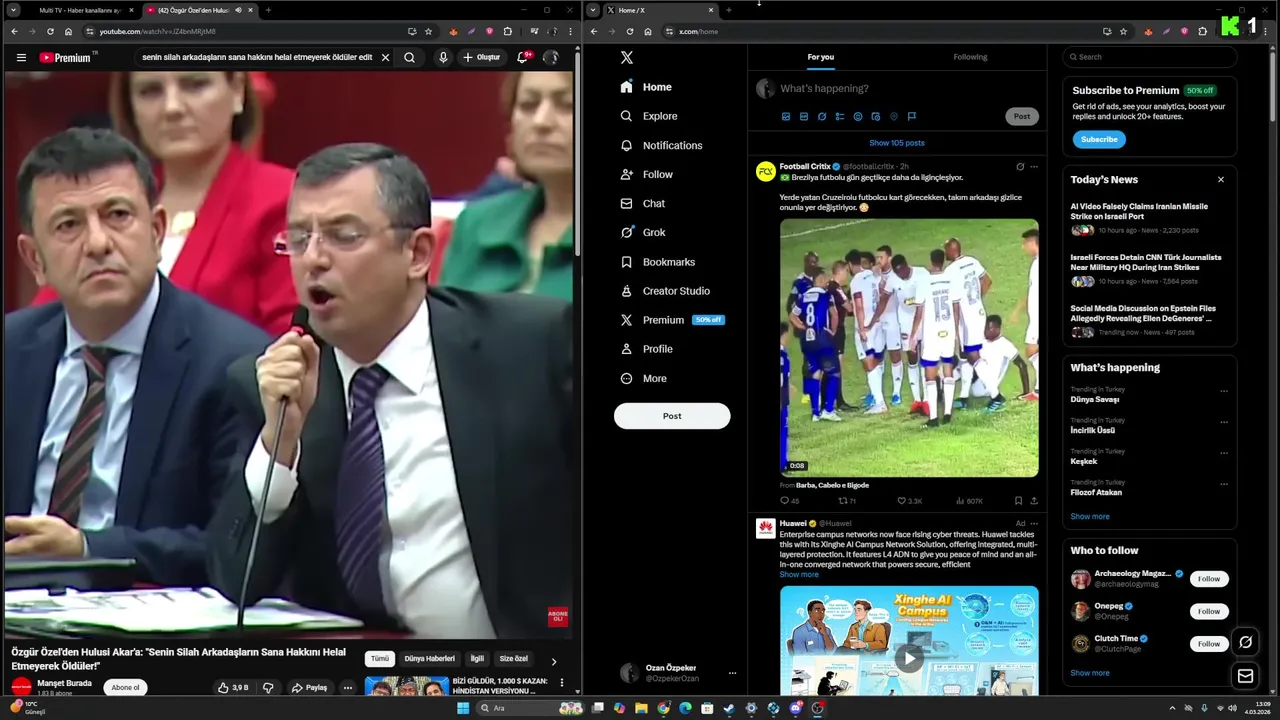
Task: Click the YouTube search magnifier button
Action: 409,58
